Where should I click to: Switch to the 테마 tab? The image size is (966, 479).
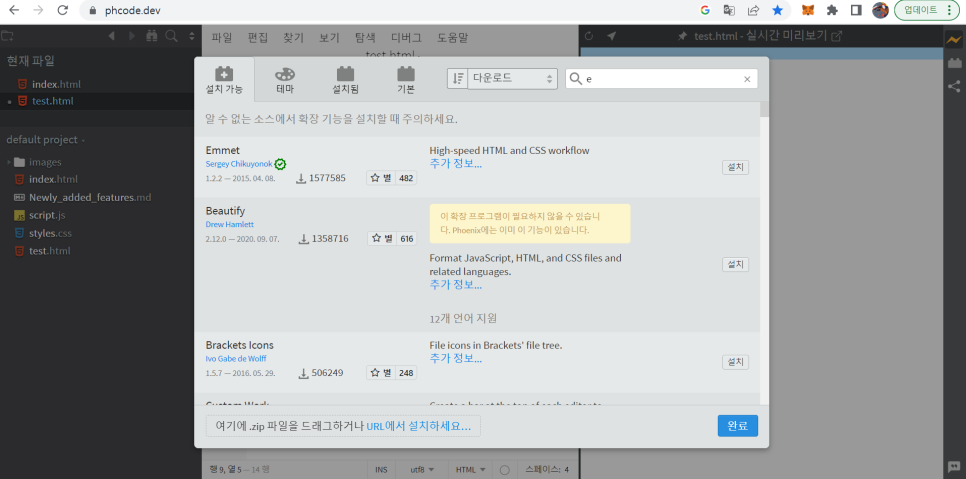click(x=285, y=79)
